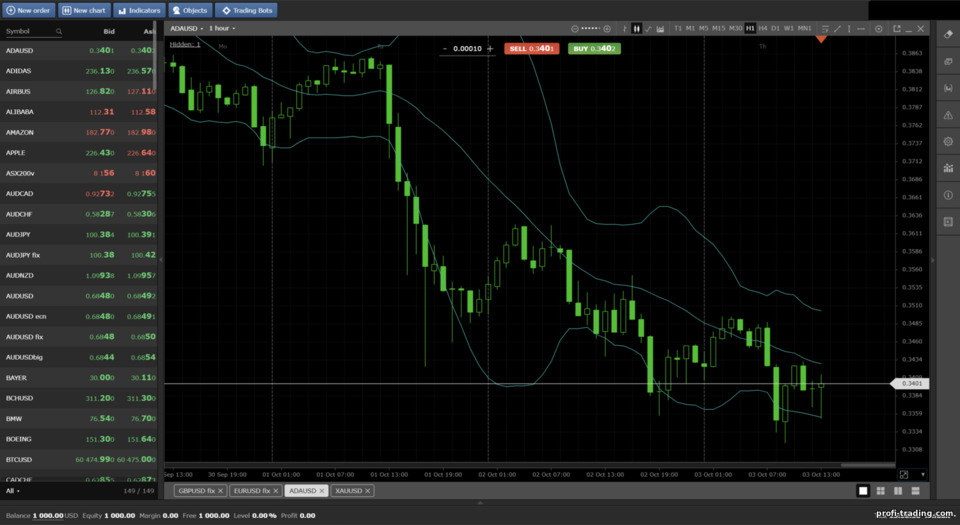
Task: Select the vertical line drawing tool
Action: tap(849, 29)
